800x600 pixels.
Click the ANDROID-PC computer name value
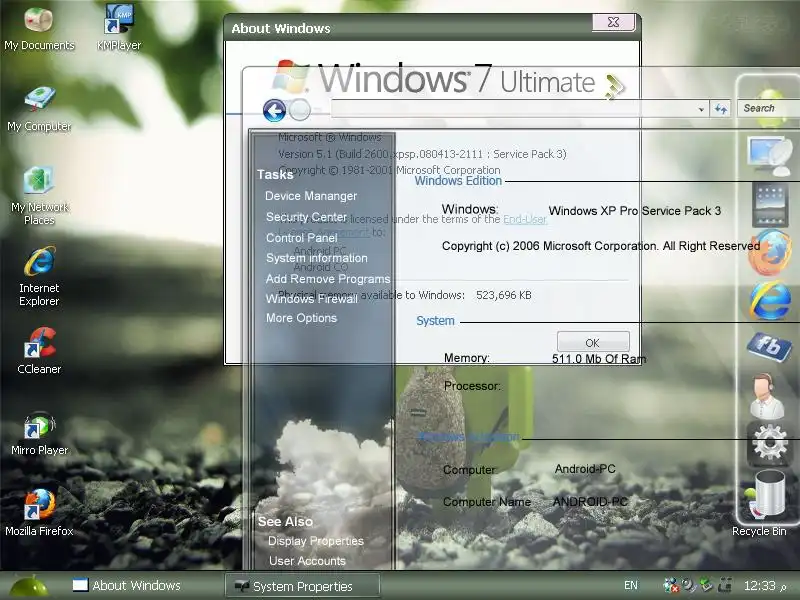[590, 502]
